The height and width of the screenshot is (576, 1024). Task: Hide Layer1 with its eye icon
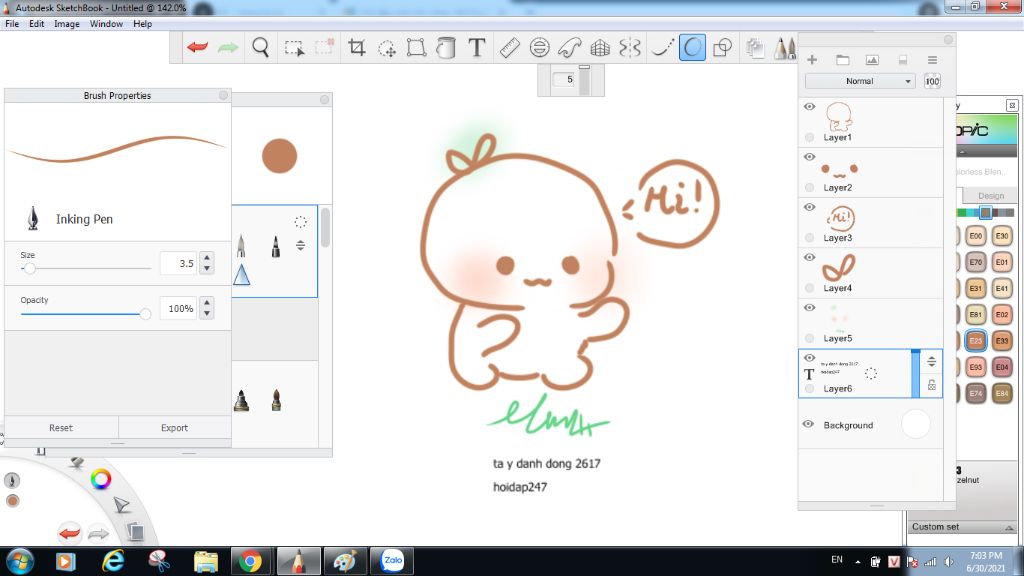point(809,106)
